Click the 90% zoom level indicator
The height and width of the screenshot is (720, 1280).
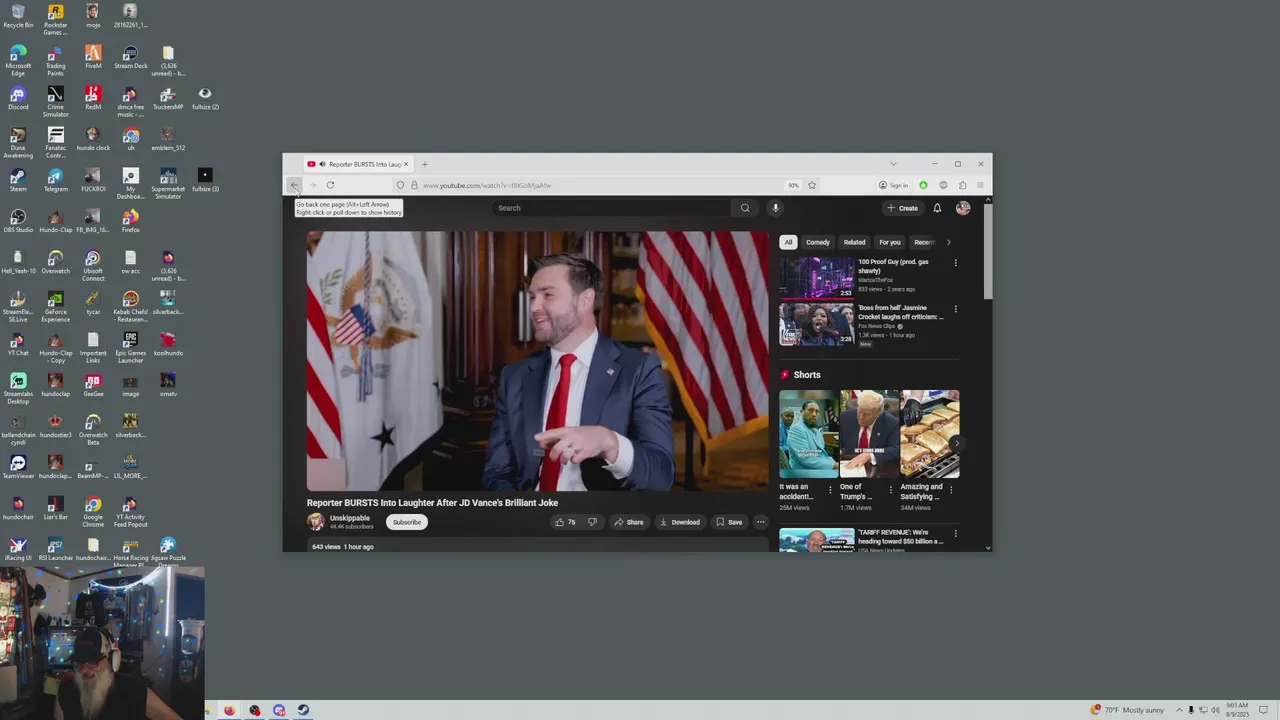[x=793, y=185]
